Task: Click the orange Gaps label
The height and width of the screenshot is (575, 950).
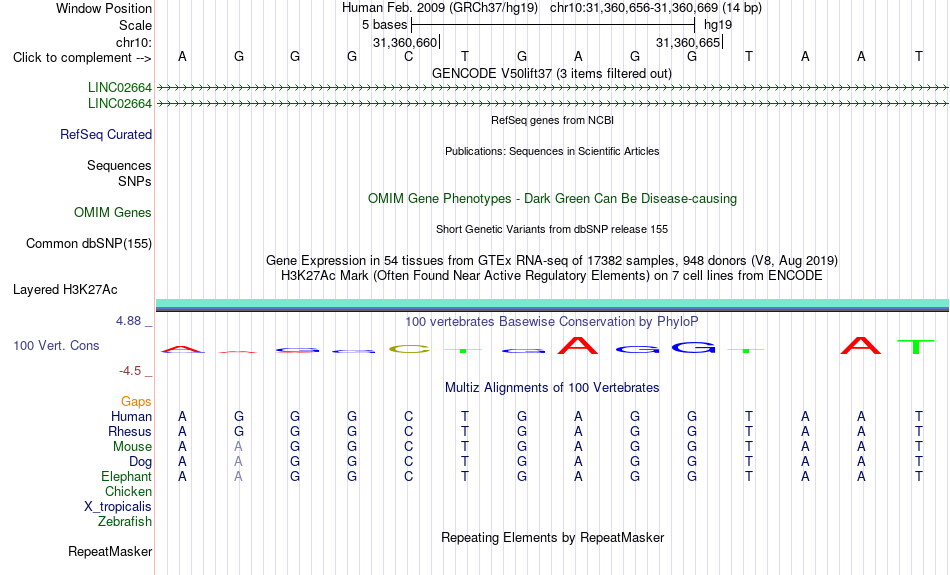Action: [136, 402]
